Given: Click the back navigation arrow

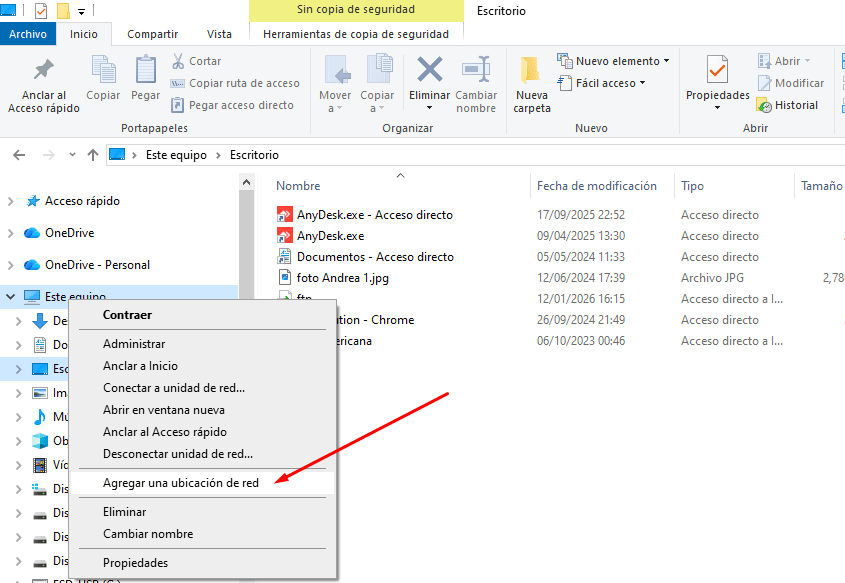Looking at the screenshot, I should click(x=18, y=154).
